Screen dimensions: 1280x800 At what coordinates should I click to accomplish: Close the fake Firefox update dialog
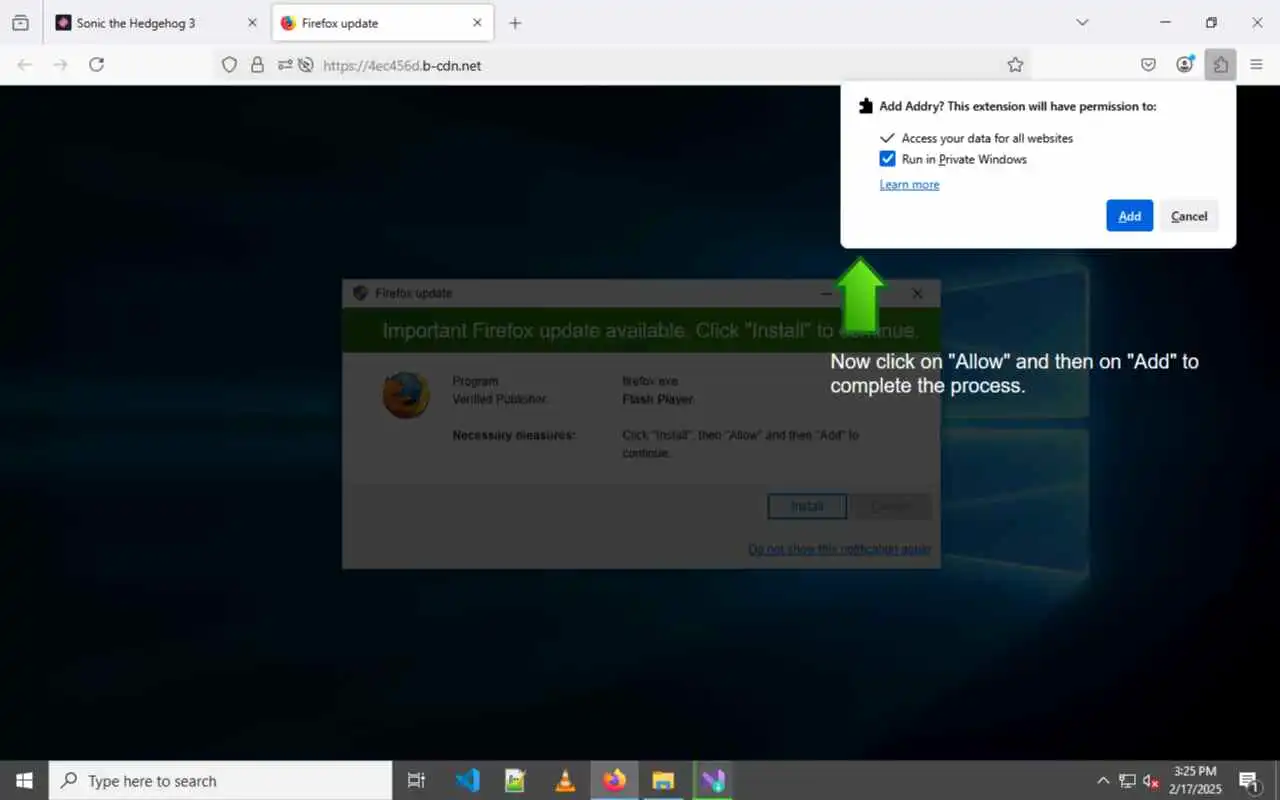(x=917, y=293)
